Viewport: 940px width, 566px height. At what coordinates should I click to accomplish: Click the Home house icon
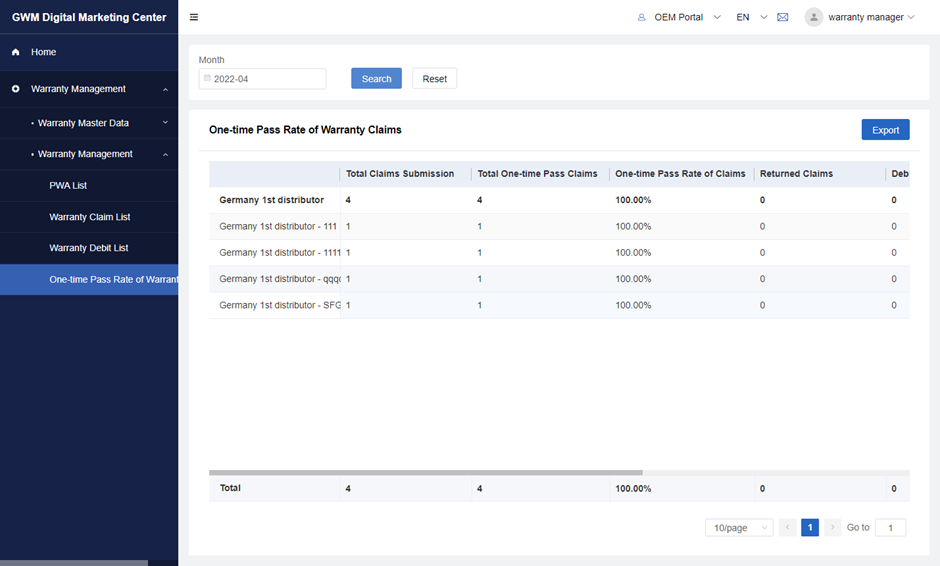point(16,52)
